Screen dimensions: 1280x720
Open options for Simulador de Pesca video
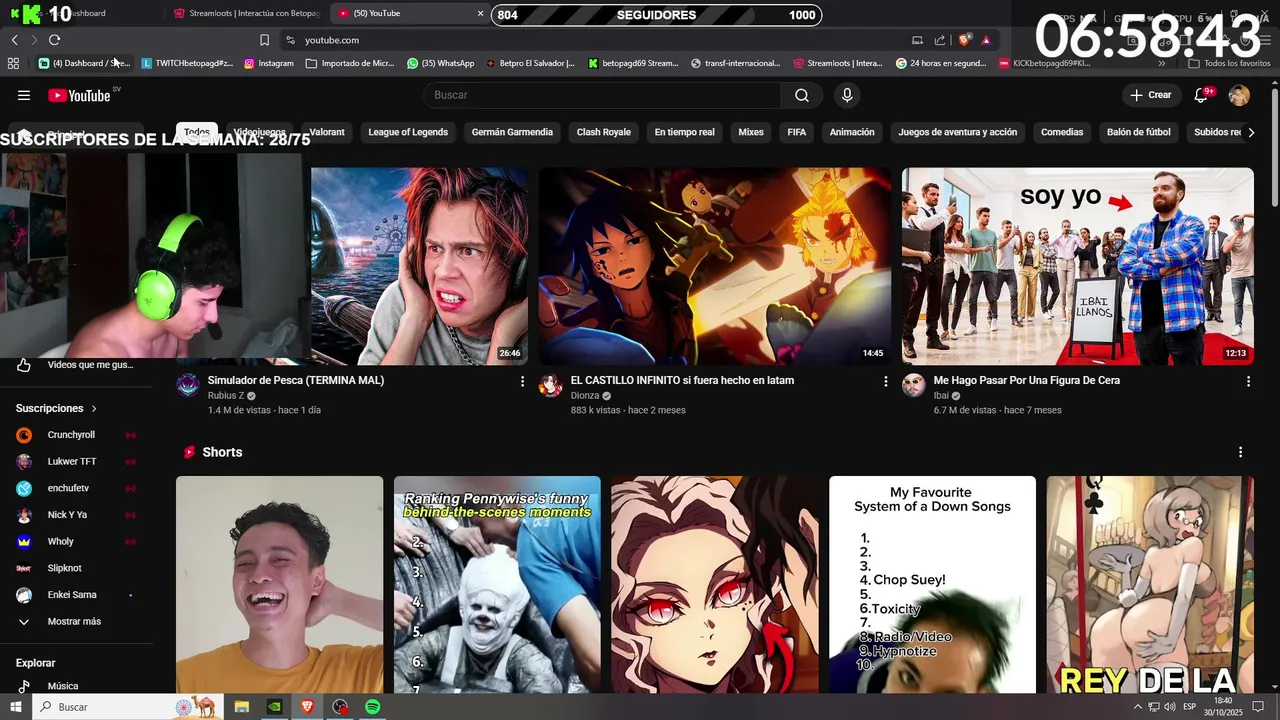tap(522, 381)
